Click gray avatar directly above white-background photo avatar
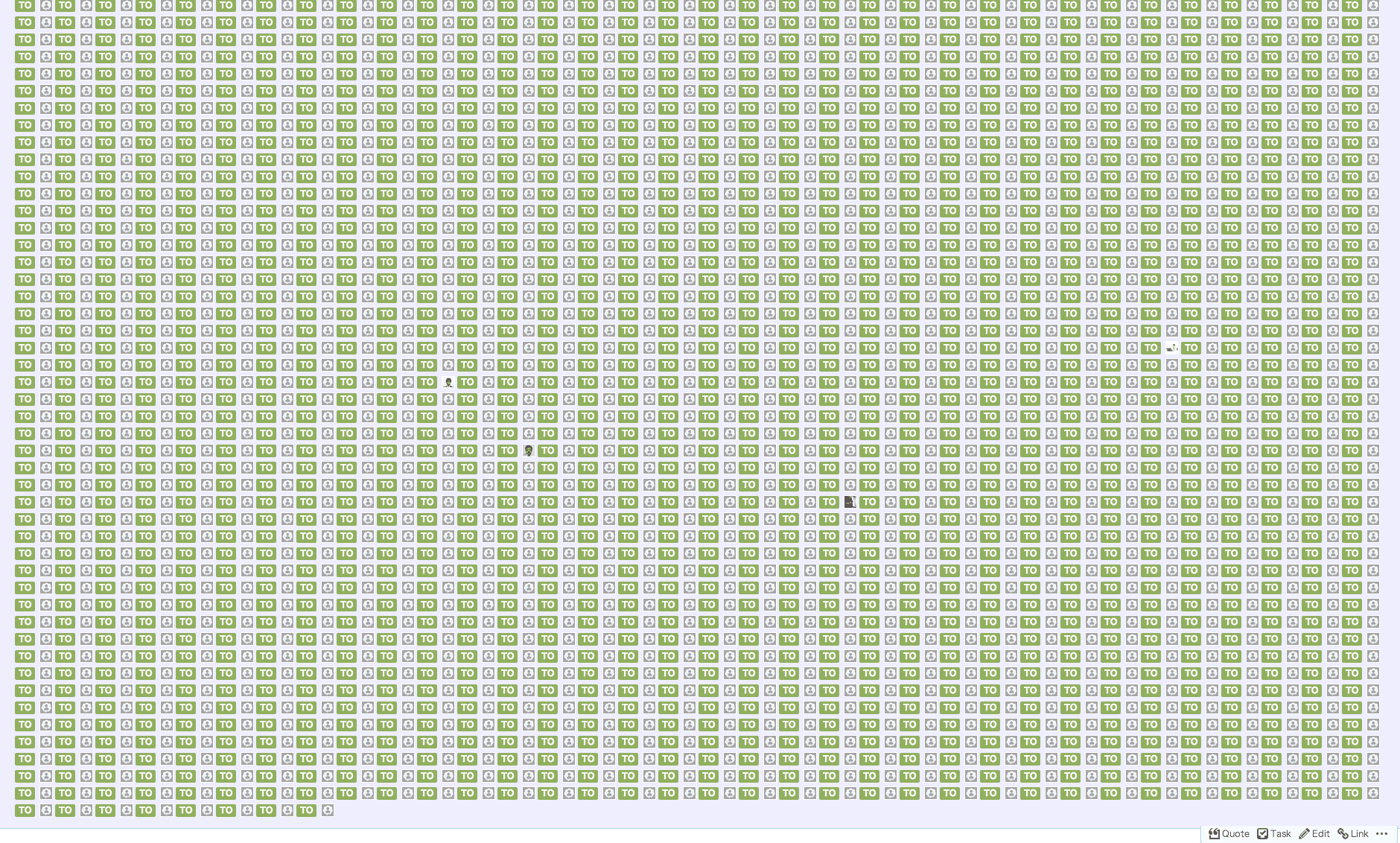This screenshot has width=1400, height=843. point(1172,331)
